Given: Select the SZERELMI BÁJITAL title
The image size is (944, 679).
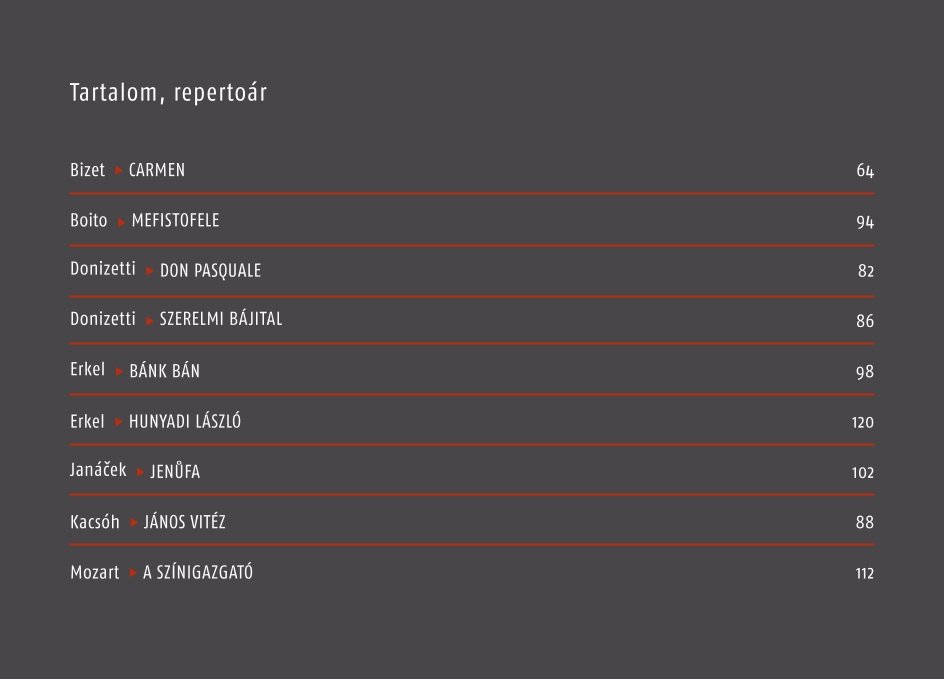Looking at the screenshot, I should pyautogui.click(x=220, y=319).
